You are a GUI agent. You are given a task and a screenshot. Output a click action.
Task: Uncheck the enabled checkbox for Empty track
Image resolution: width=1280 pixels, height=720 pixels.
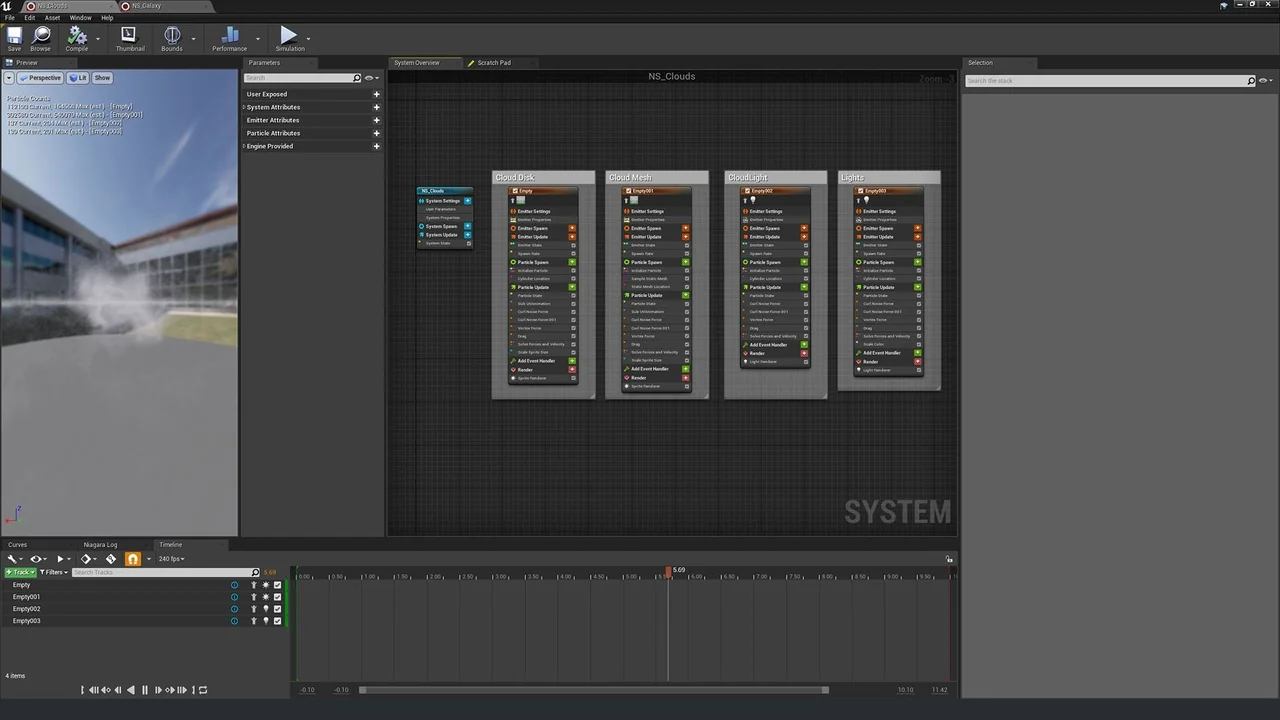[x=278, y=585]
